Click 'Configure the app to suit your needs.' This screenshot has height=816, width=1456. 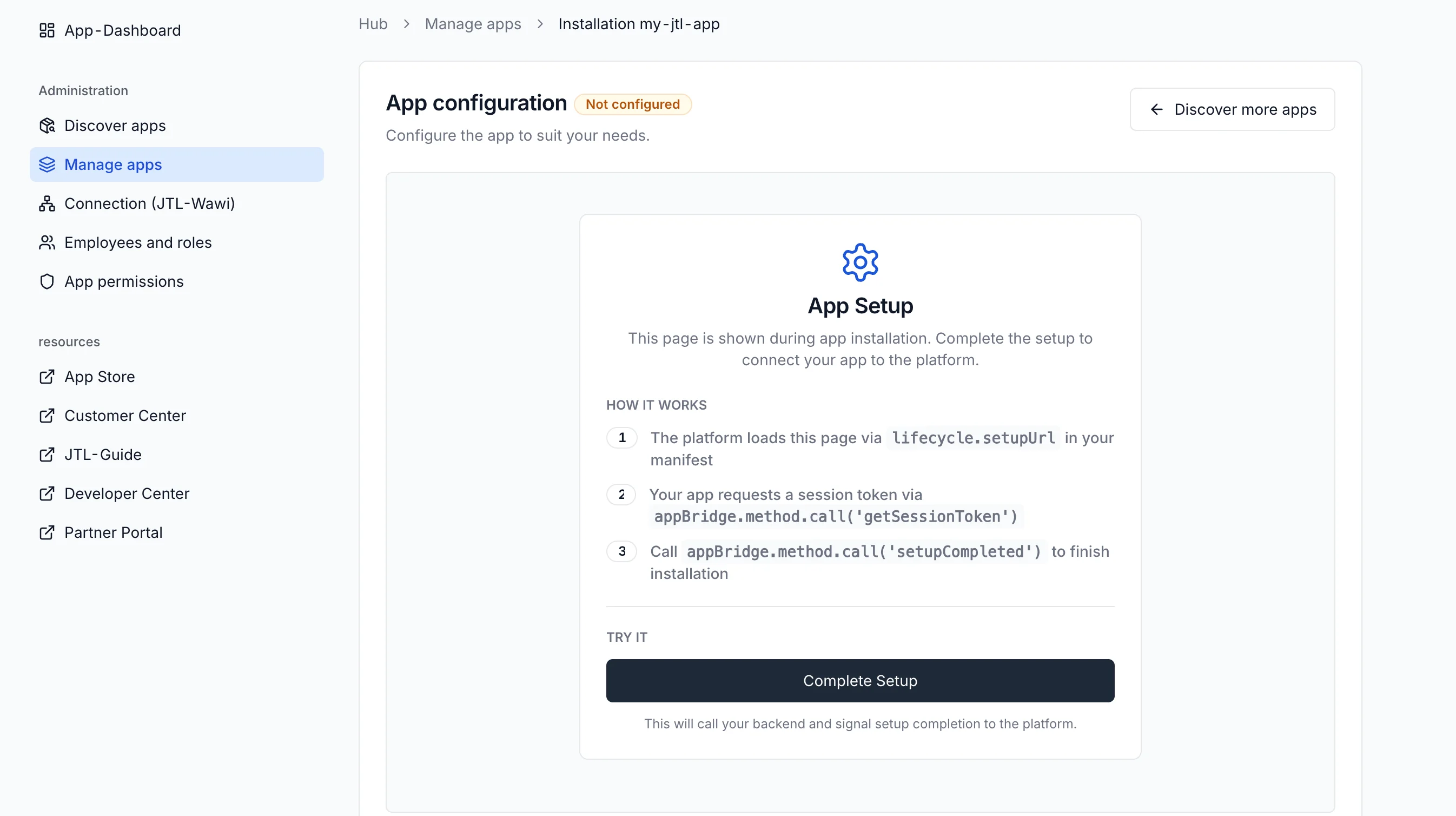coord(517,136)
